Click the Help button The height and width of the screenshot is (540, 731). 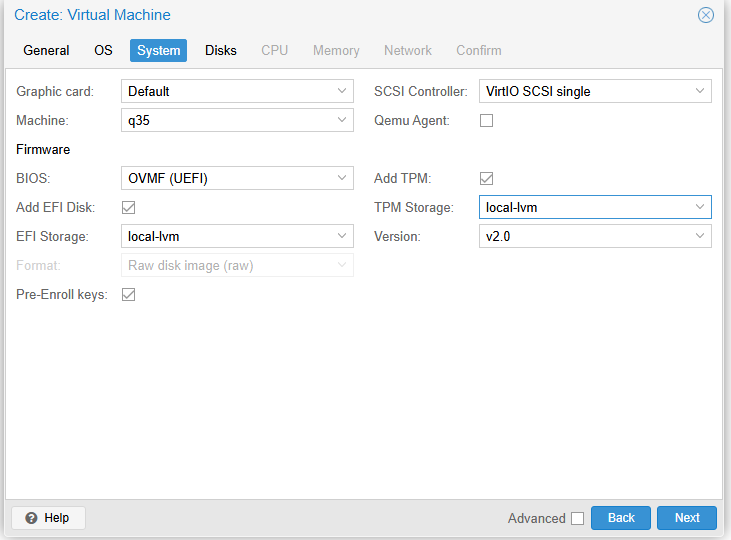pyautogui.click(x=48, y=518)
